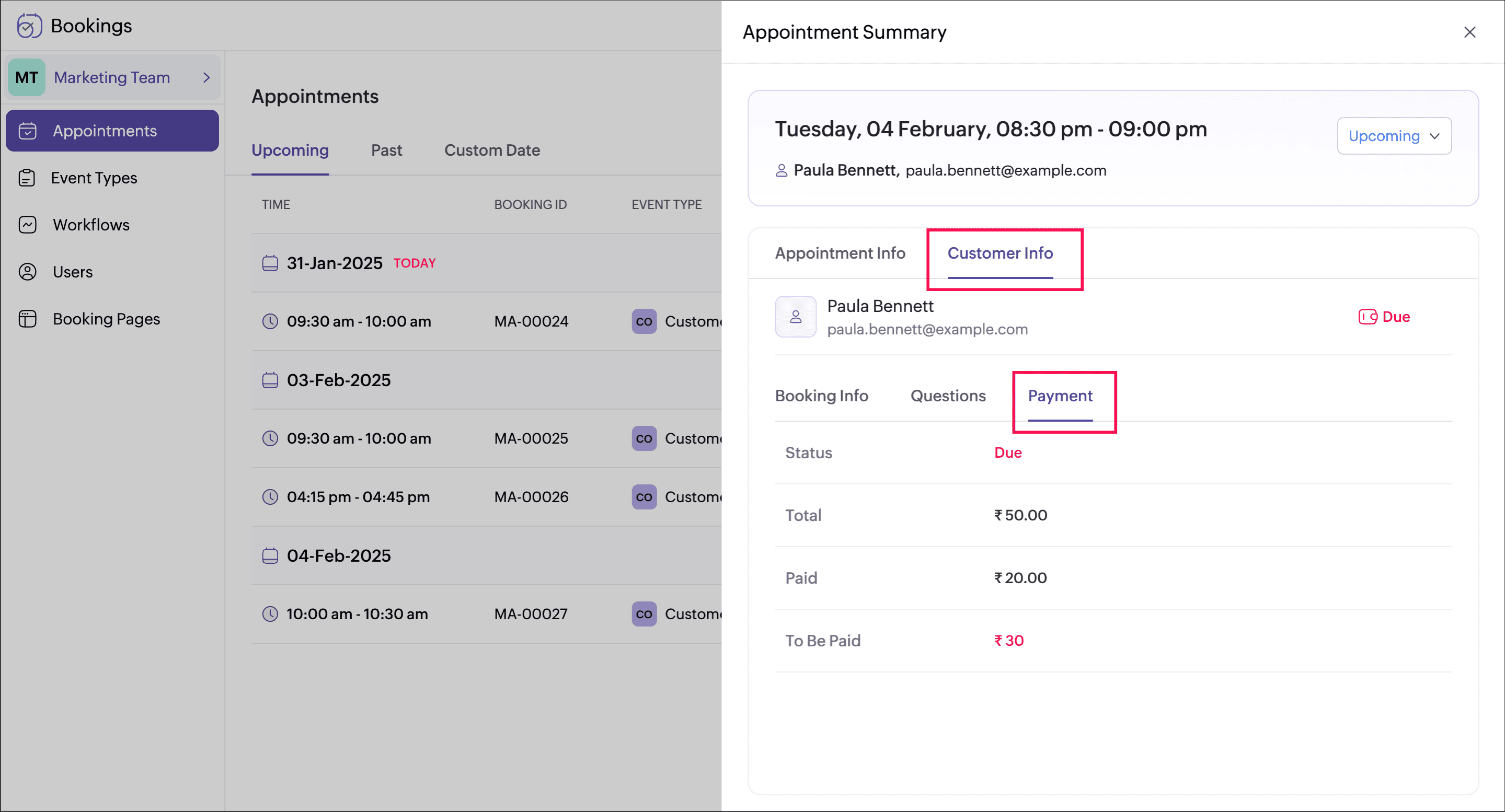Open the Booking Info sub-tab

click(x=821, y=396)
